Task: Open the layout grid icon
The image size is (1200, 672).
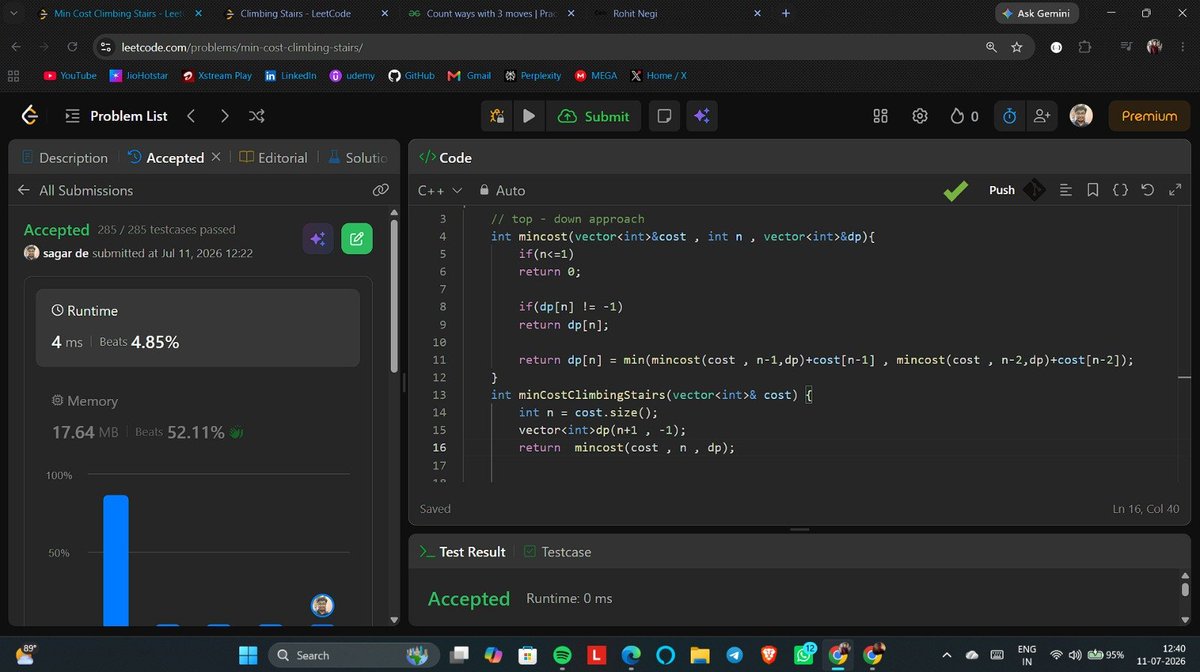Action: click(880, 116)
